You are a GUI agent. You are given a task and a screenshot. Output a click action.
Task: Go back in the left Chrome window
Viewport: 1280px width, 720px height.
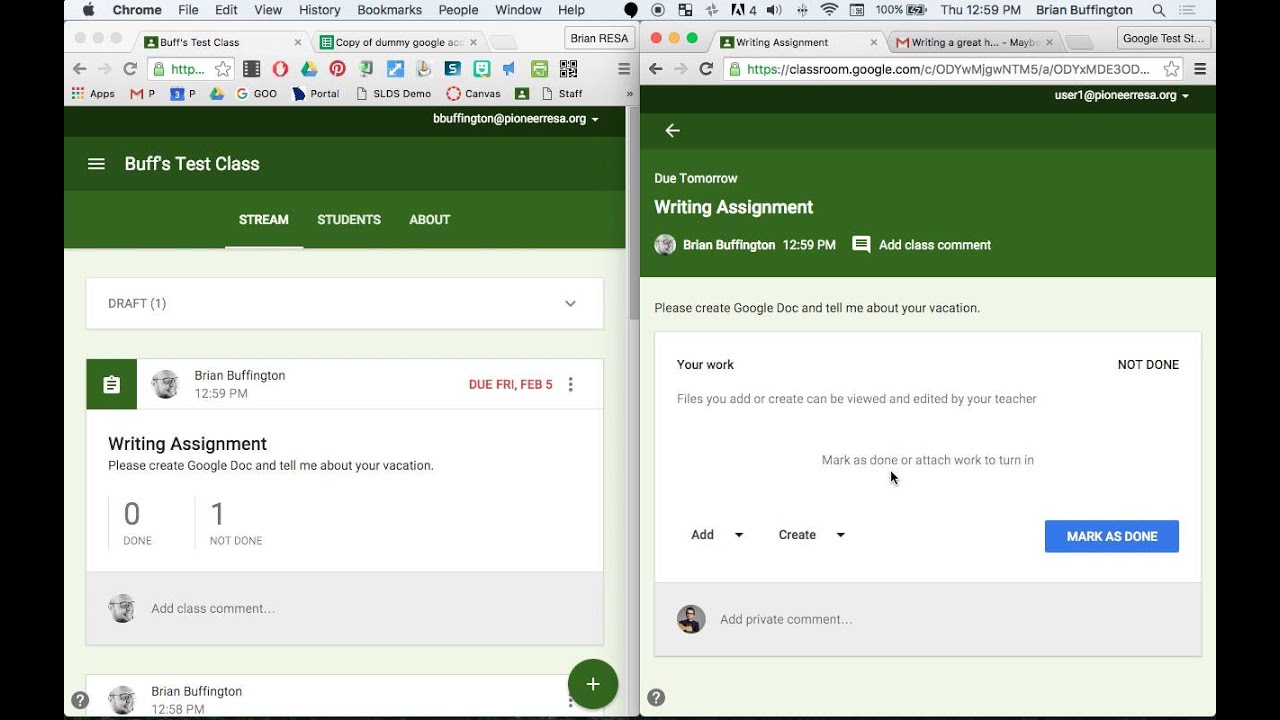[80, 69]
